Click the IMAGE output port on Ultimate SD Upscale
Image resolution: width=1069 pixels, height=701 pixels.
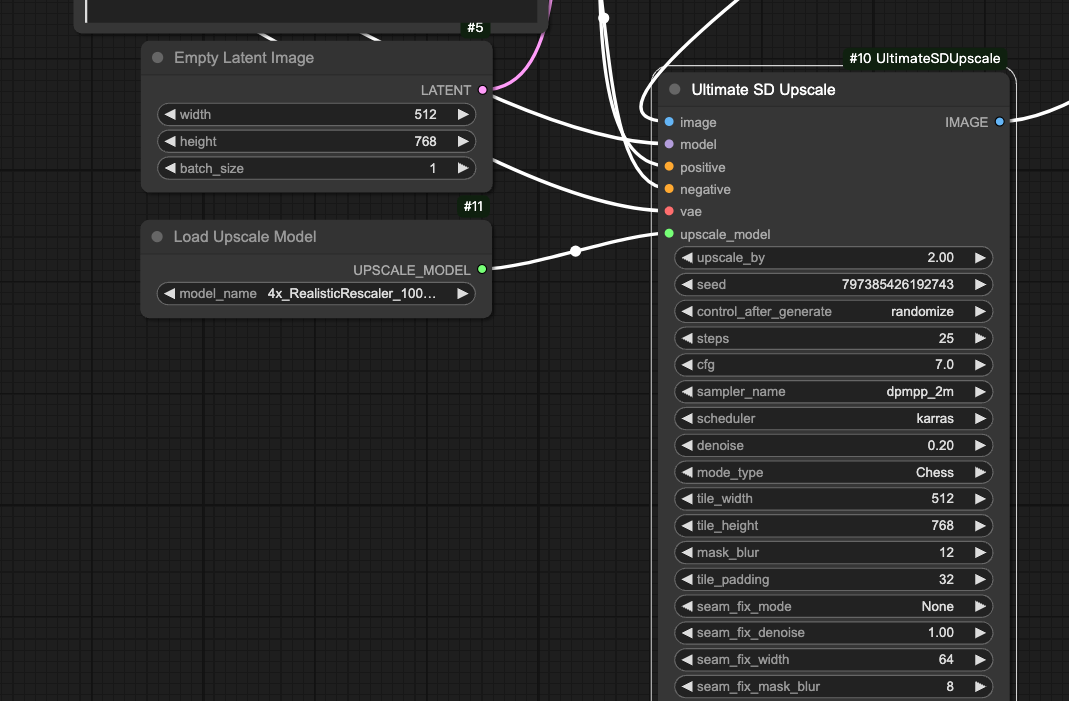999,122
